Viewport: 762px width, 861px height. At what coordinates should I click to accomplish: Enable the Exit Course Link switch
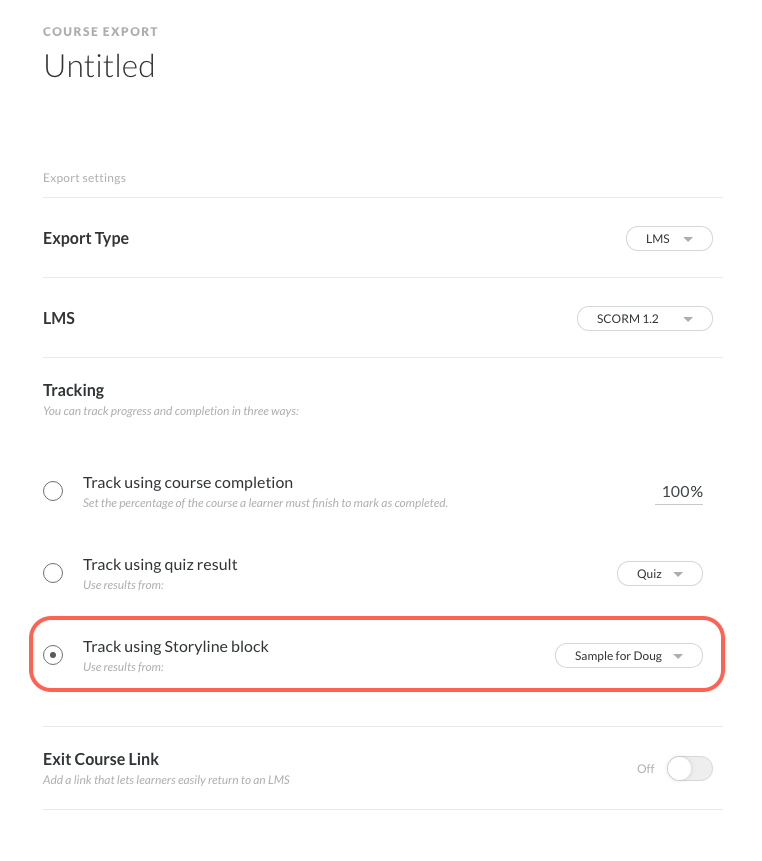(689, 768)
